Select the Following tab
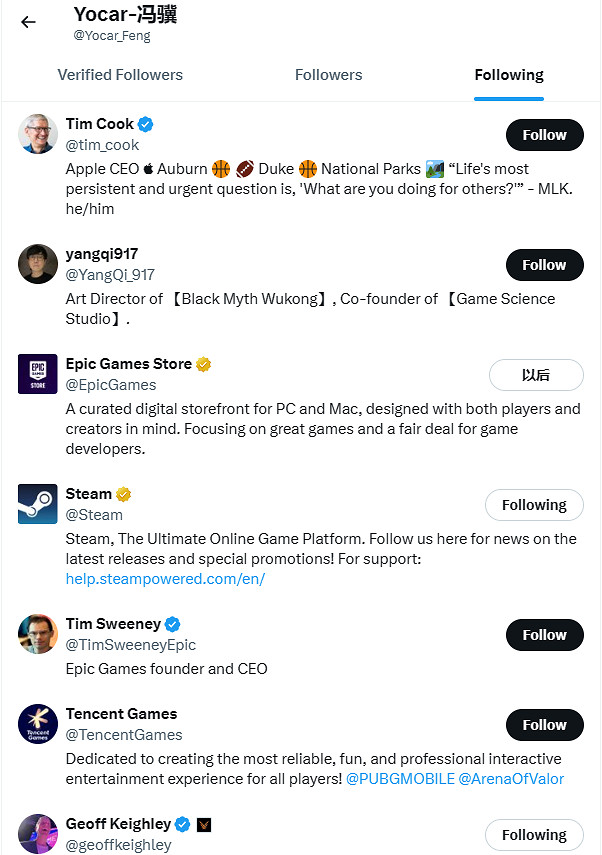This screenshot has height=855, width=602. [509, 75]
